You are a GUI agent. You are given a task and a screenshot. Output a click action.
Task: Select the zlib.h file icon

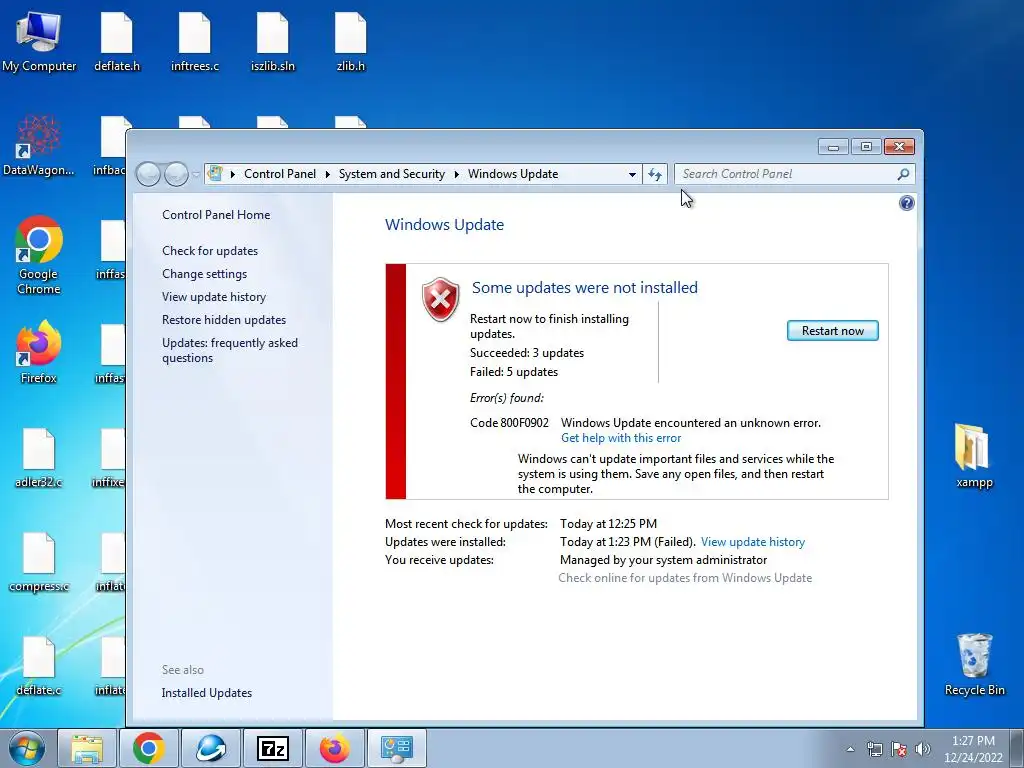coord(351,42)
